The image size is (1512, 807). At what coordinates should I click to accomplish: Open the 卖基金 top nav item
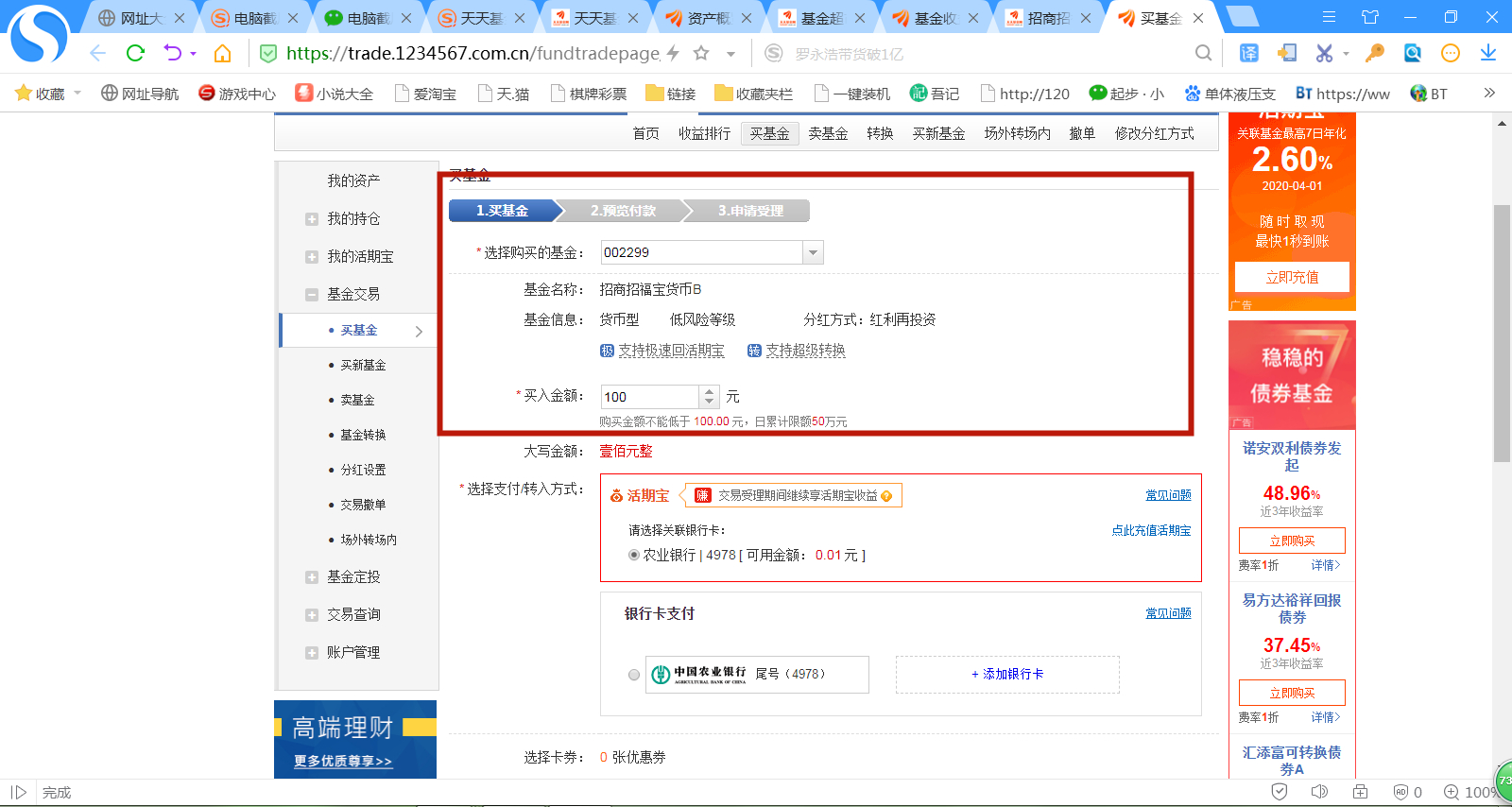pyautogui.click(x=828, y=133)
